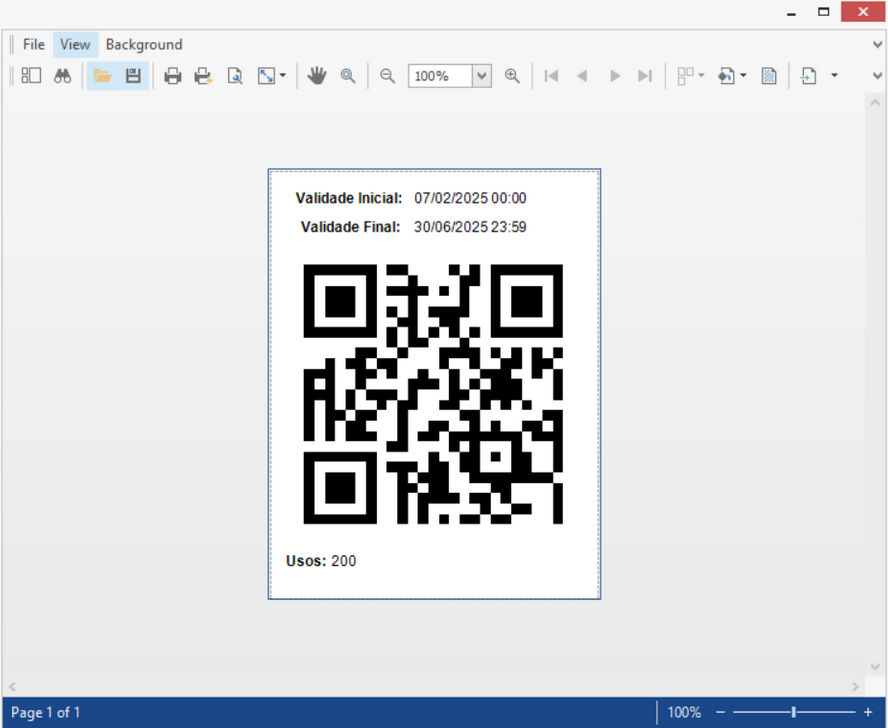Open the File menu
Screen dimensions: 888x728
pyautogui.click(x=34, y=44)
